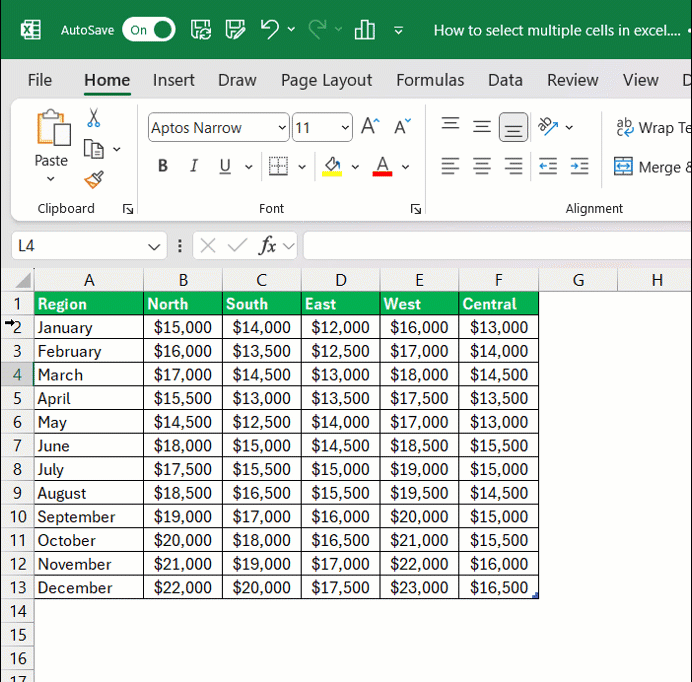
Task: Click the Copy icon
Action: click(94, 149)
